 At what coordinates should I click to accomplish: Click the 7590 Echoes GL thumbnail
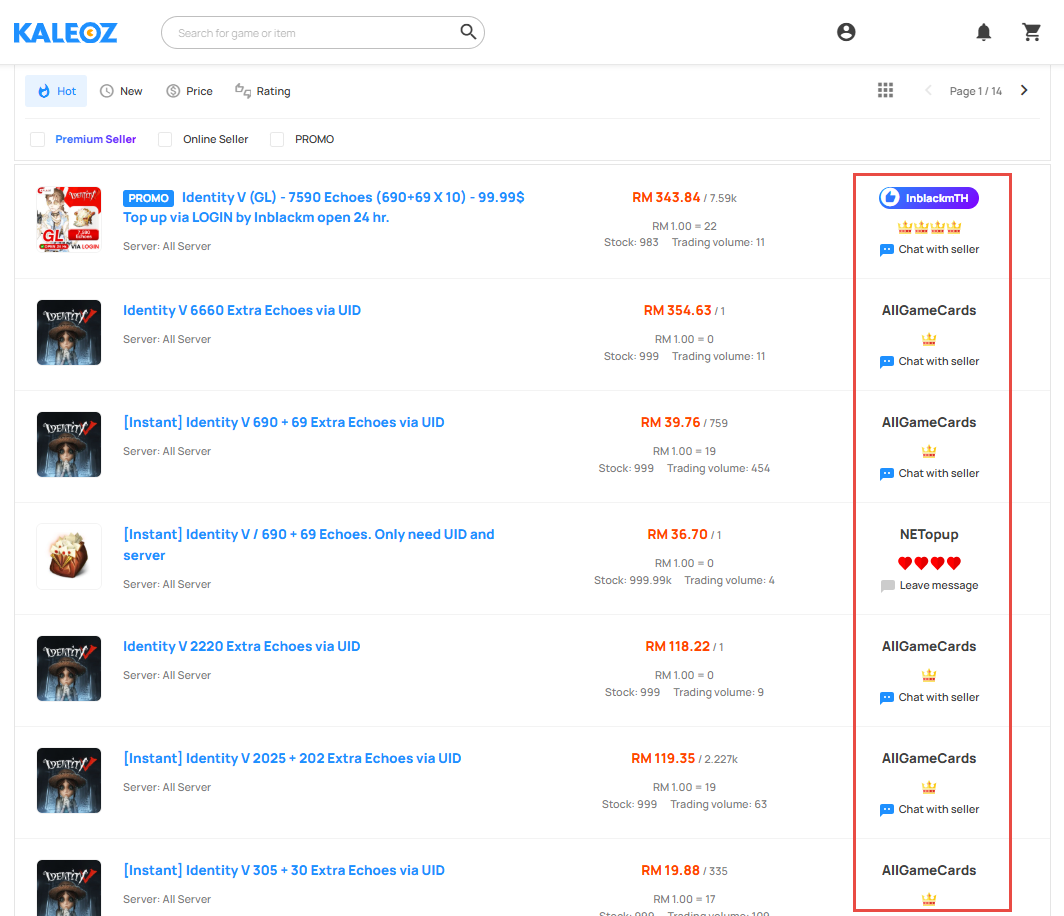[x=69, y=219]
